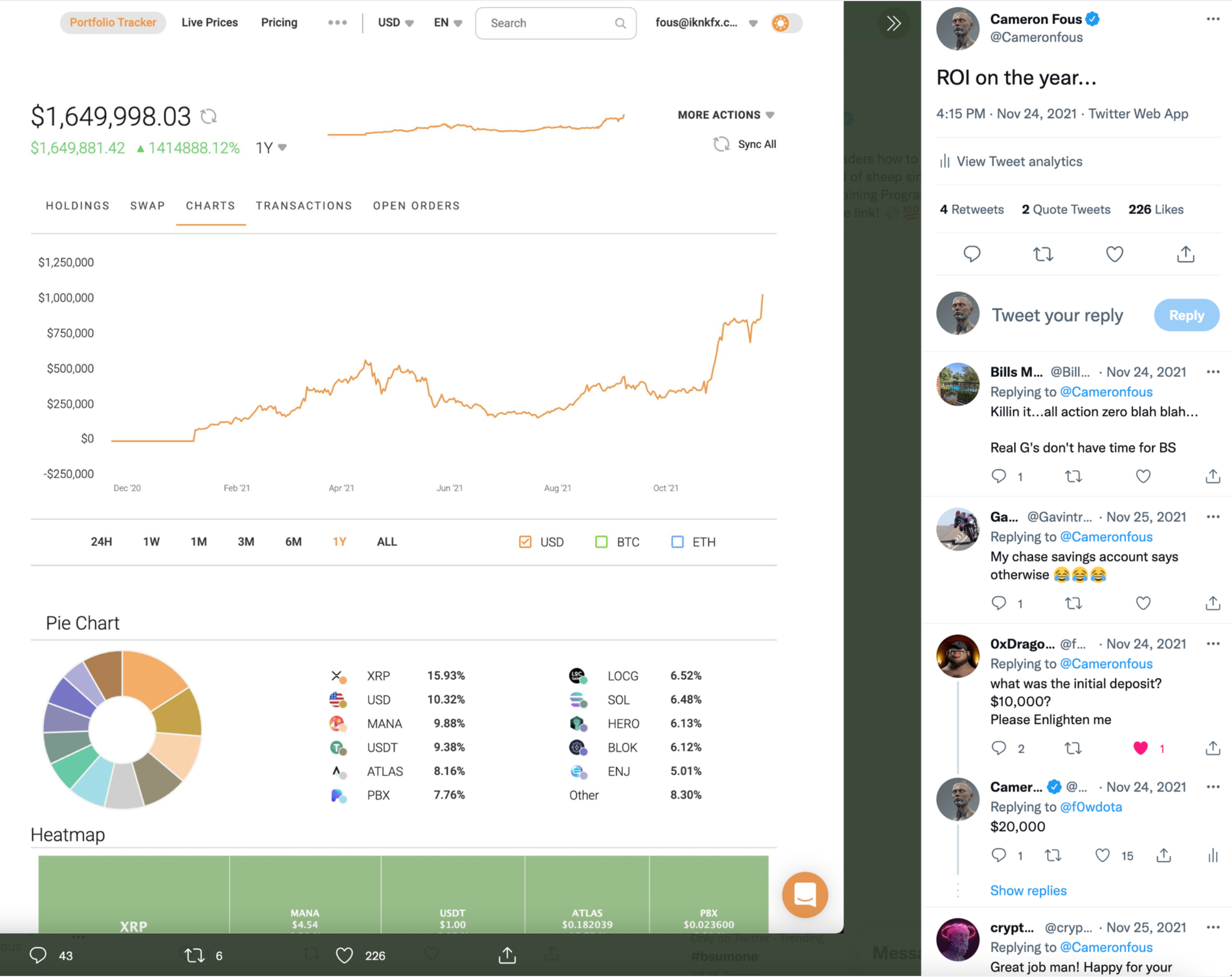
Task: View the 226 Likes list
Action: click(x=1155, y=209)
